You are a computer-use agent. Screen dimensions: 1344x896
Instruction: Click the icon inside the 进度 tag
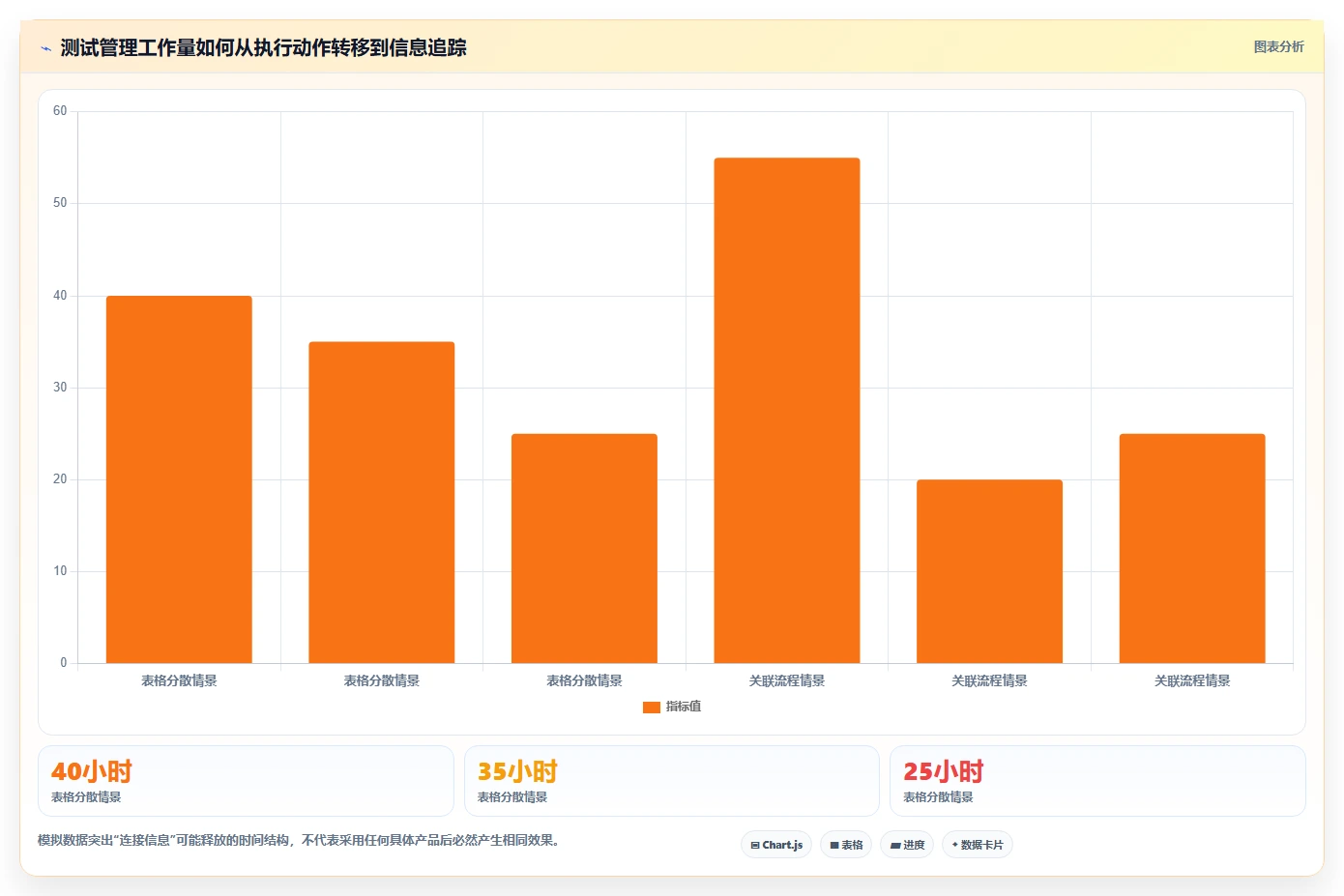(x=895, y=846)
